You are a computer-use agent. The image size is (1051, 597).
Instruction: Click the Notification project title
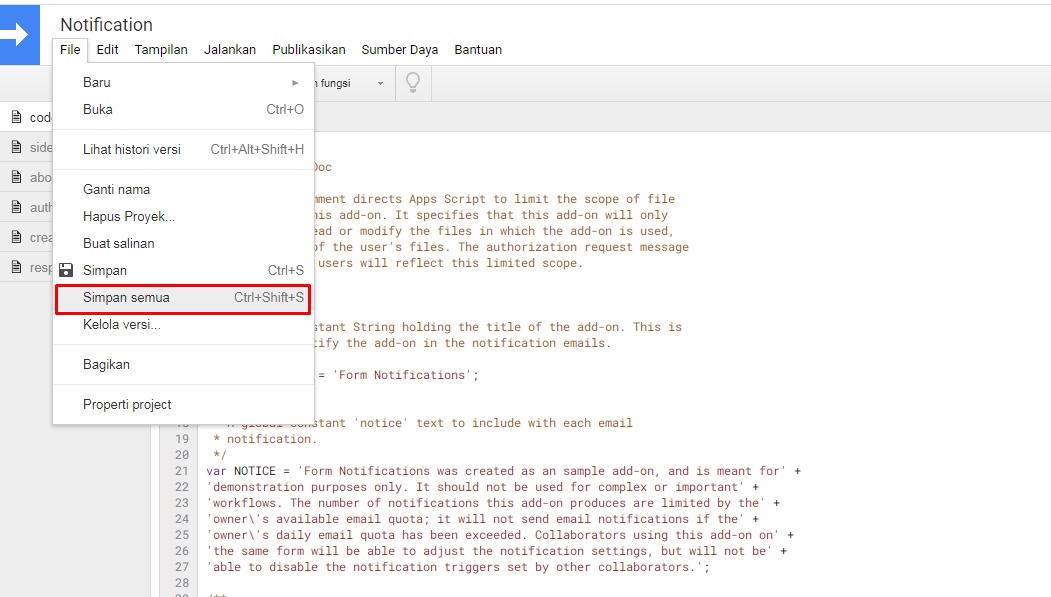106,24
